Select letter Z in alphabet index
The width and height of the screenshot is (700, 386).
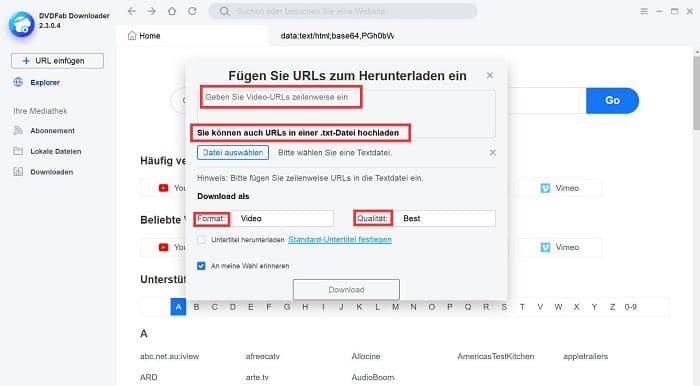tap(612, 307)
